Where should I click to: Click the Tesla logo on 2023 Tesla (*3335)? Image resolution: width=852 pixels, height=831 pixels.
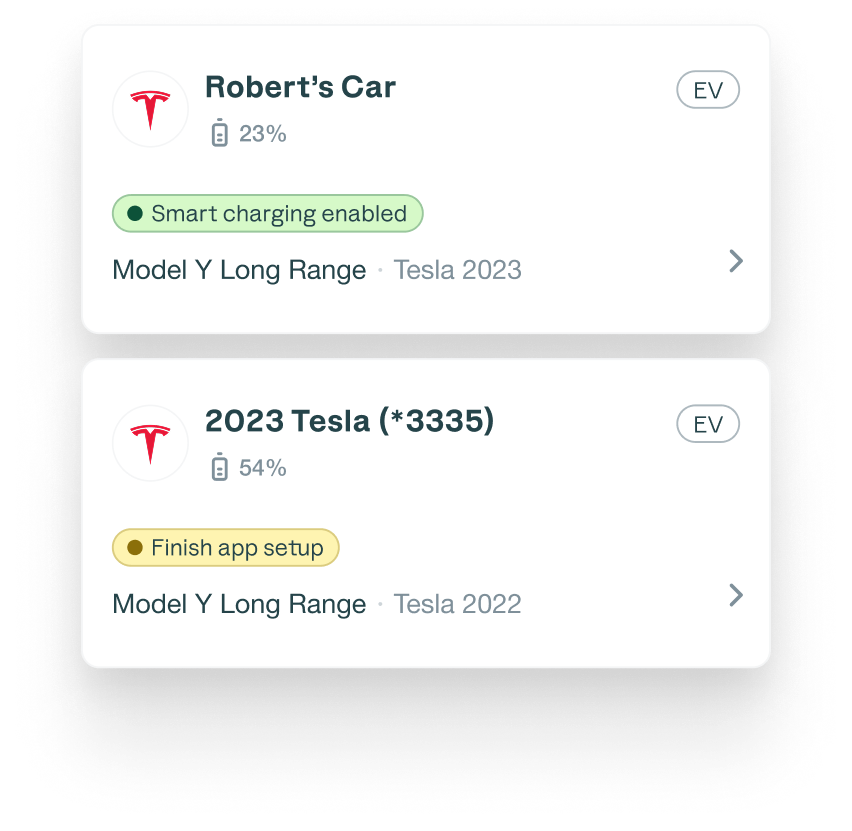click(x=151, y=443)
